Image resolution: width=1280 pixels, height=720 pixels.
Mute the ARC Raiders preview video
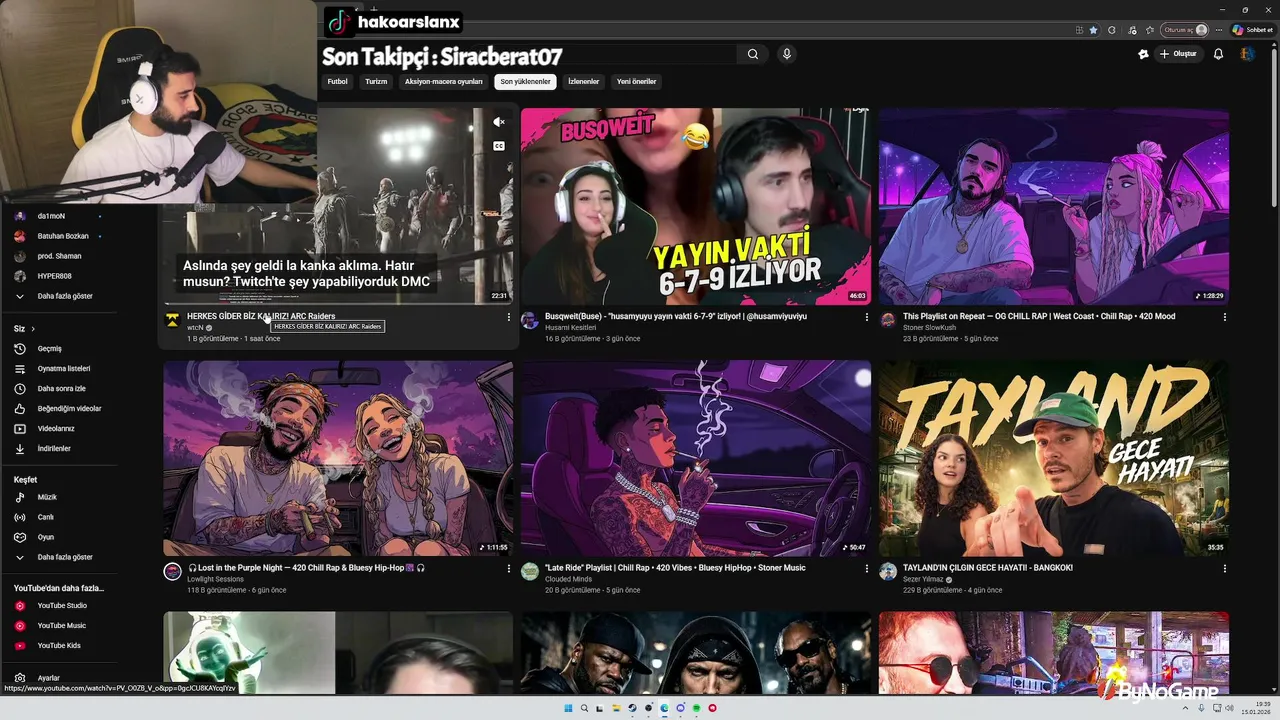pos(499,122)
